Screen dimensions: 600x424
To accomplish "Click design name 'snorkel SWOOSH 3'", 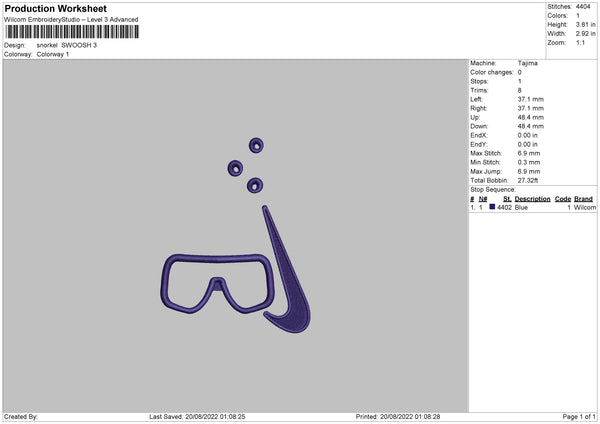I will pyautogui.click(x=67, y=45).
